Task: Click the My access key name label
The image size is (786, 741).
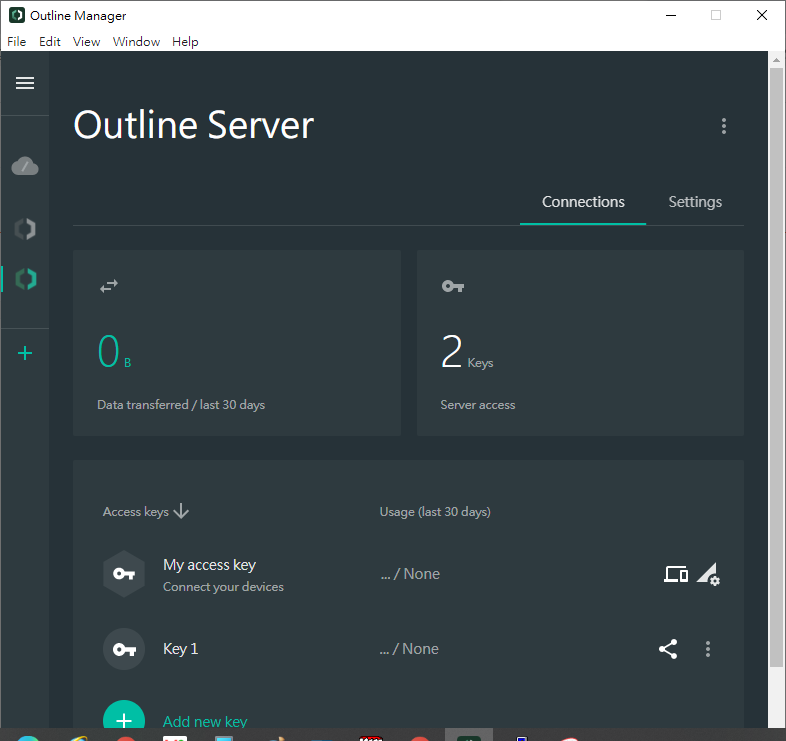Action: click(x=210, y=565)
